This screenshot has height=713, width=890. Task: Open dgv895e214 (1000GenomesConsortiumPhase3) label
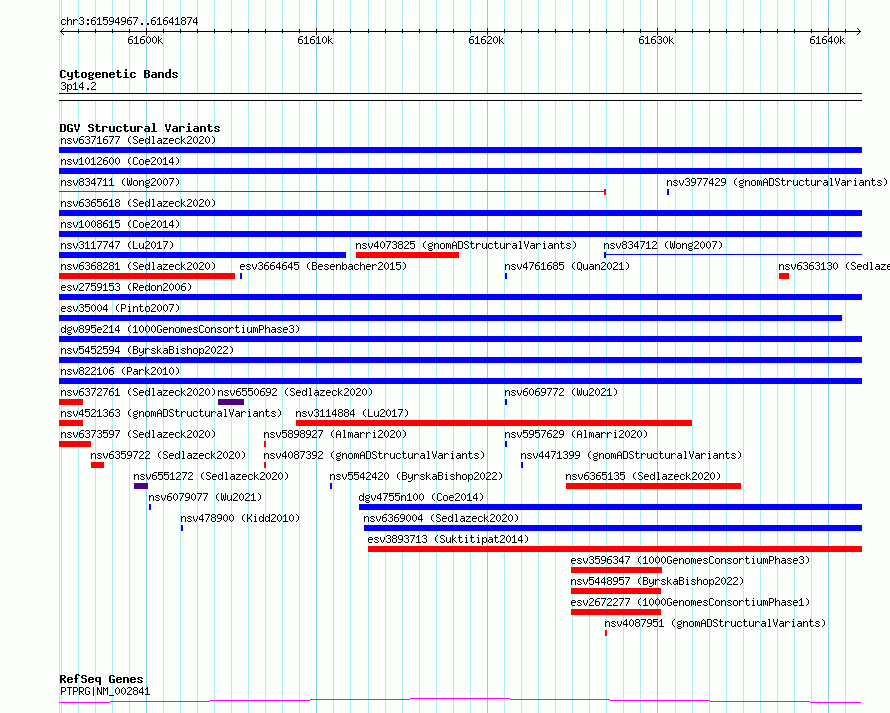pos(180,329)
